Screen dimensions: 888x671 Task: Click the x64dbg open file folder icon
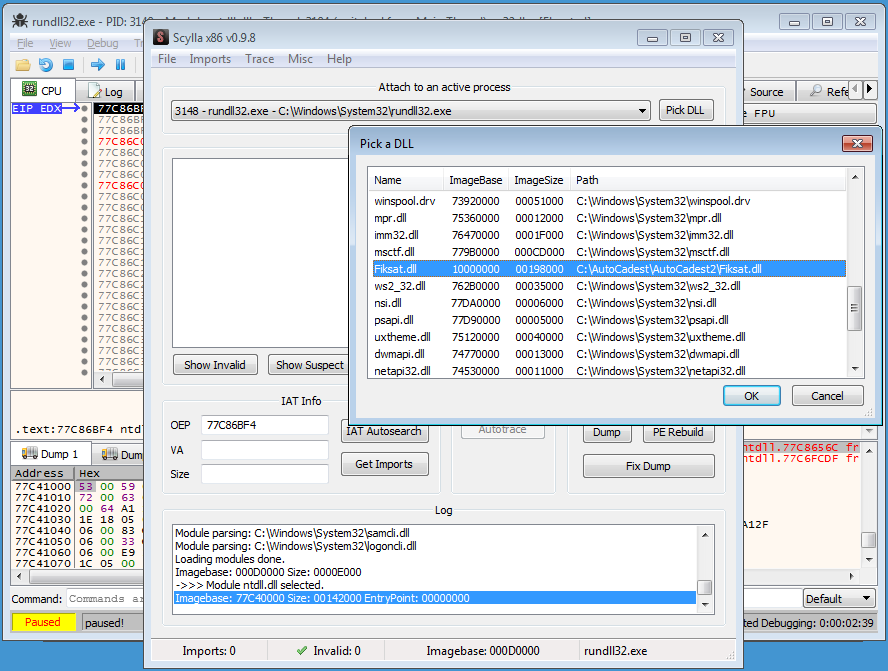click(23, 65)
